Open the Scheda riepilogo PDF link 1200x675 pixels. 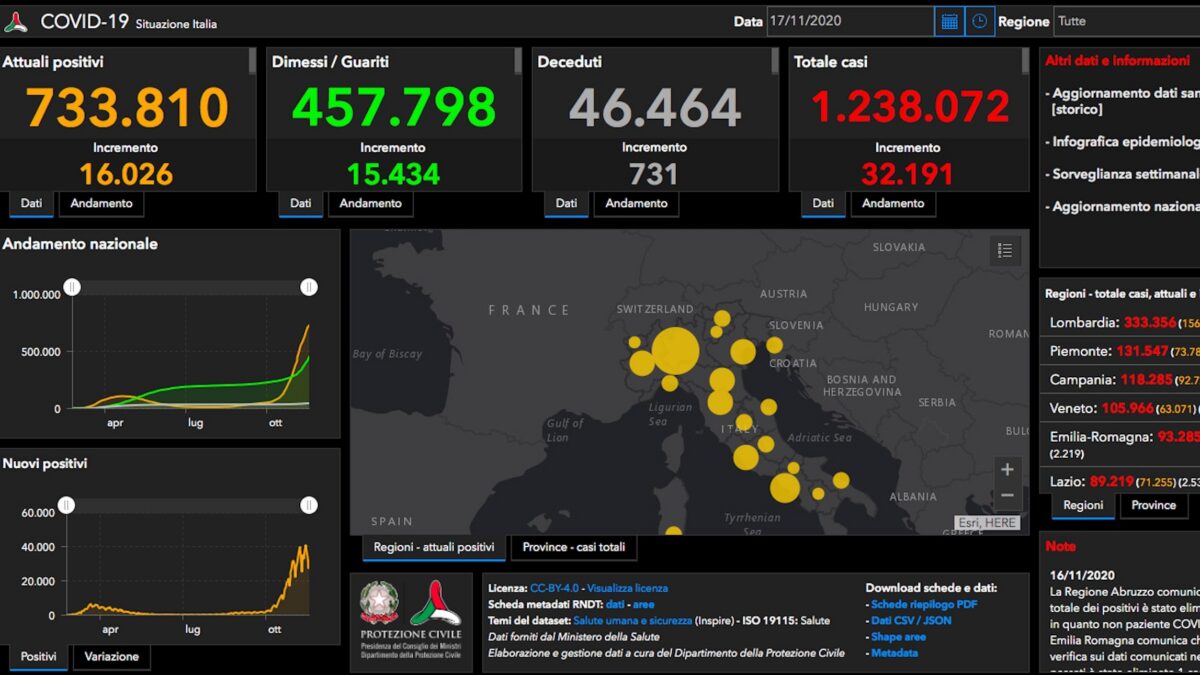[x=923, y=604]
